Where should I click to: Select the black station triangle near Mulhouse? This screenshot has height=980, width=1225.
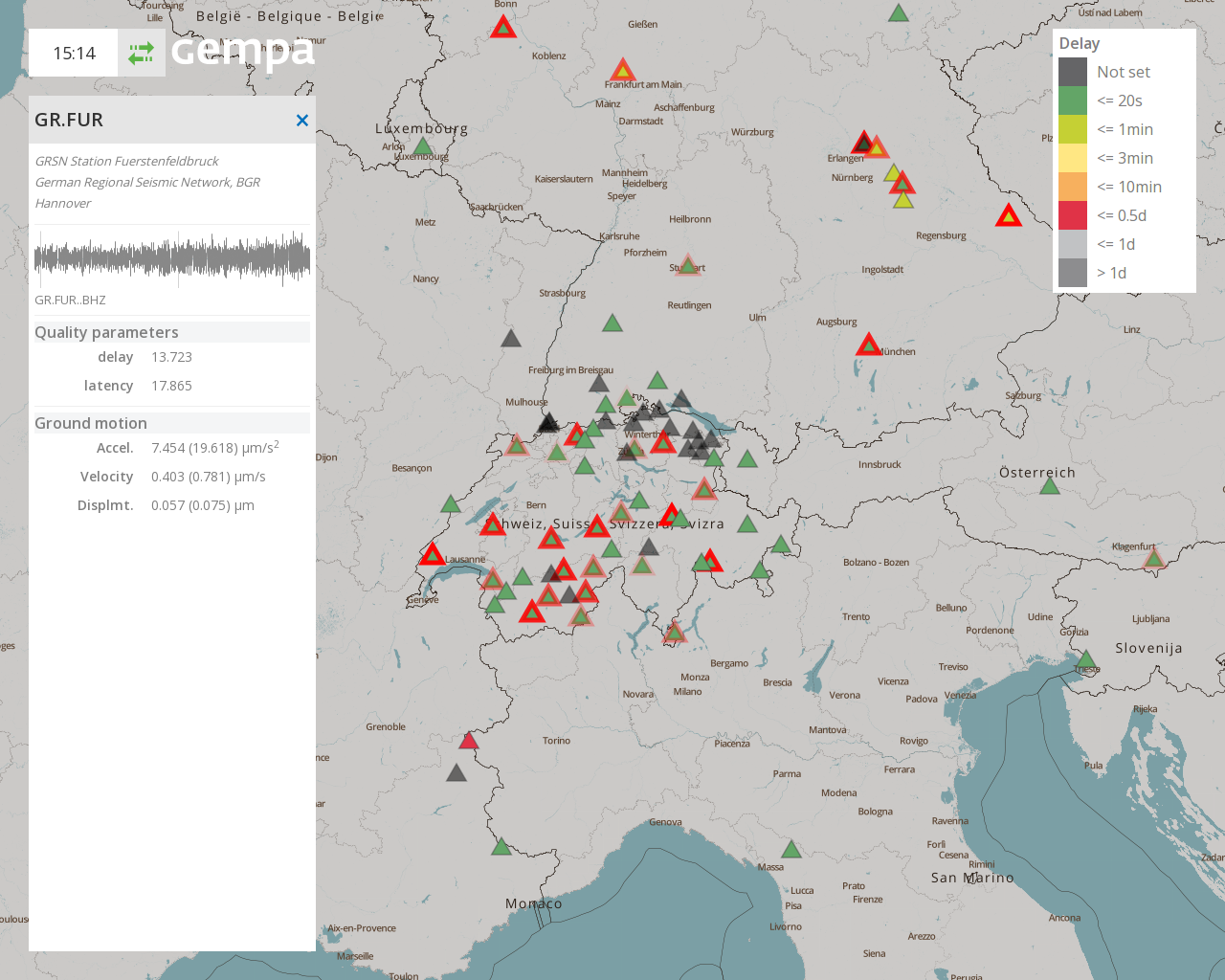point(547,422)
